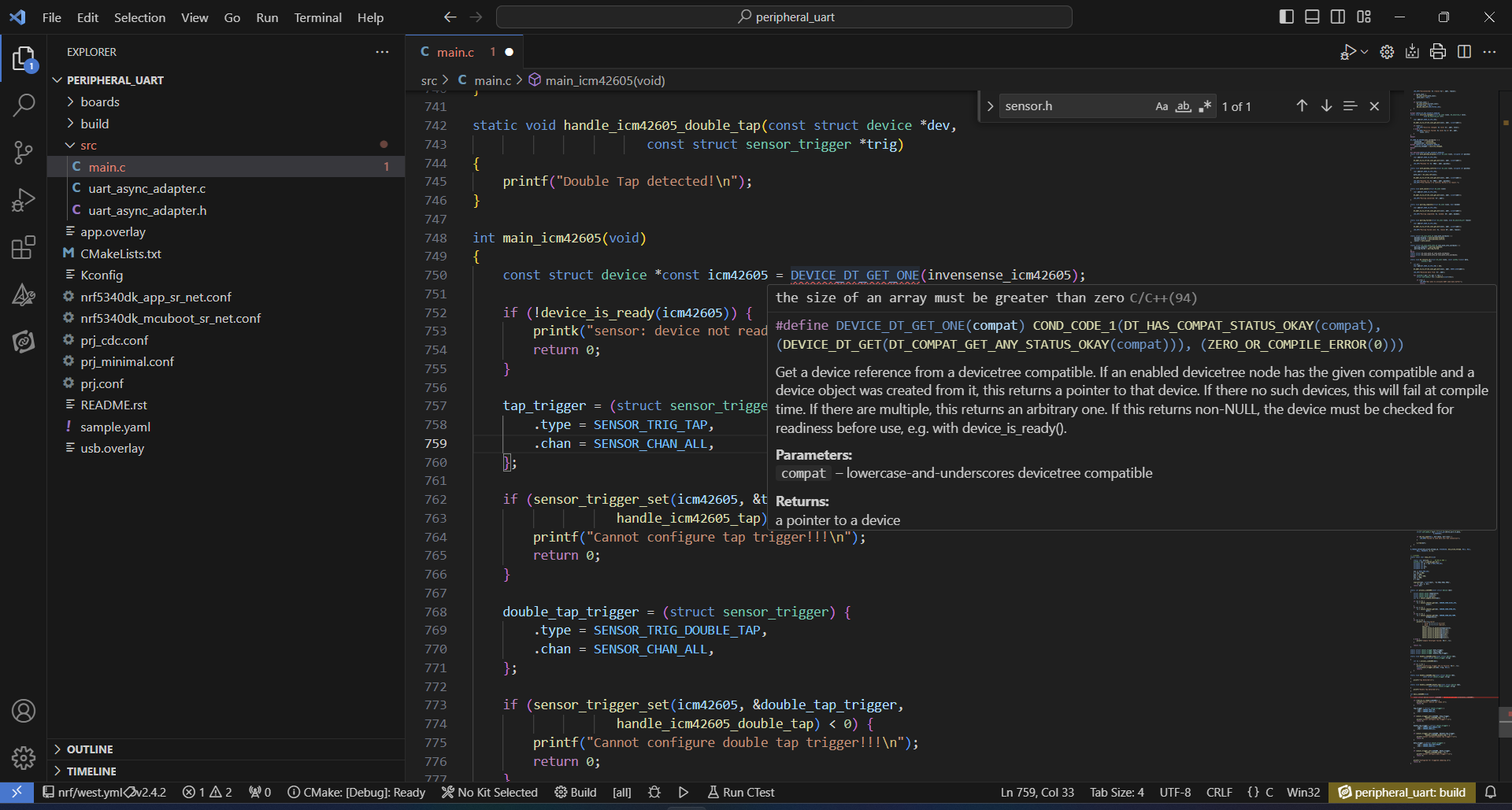Toggle Use Regular Expression in find widget
This screenshot has width=1512, height=810.
(x=1204, y=106)
